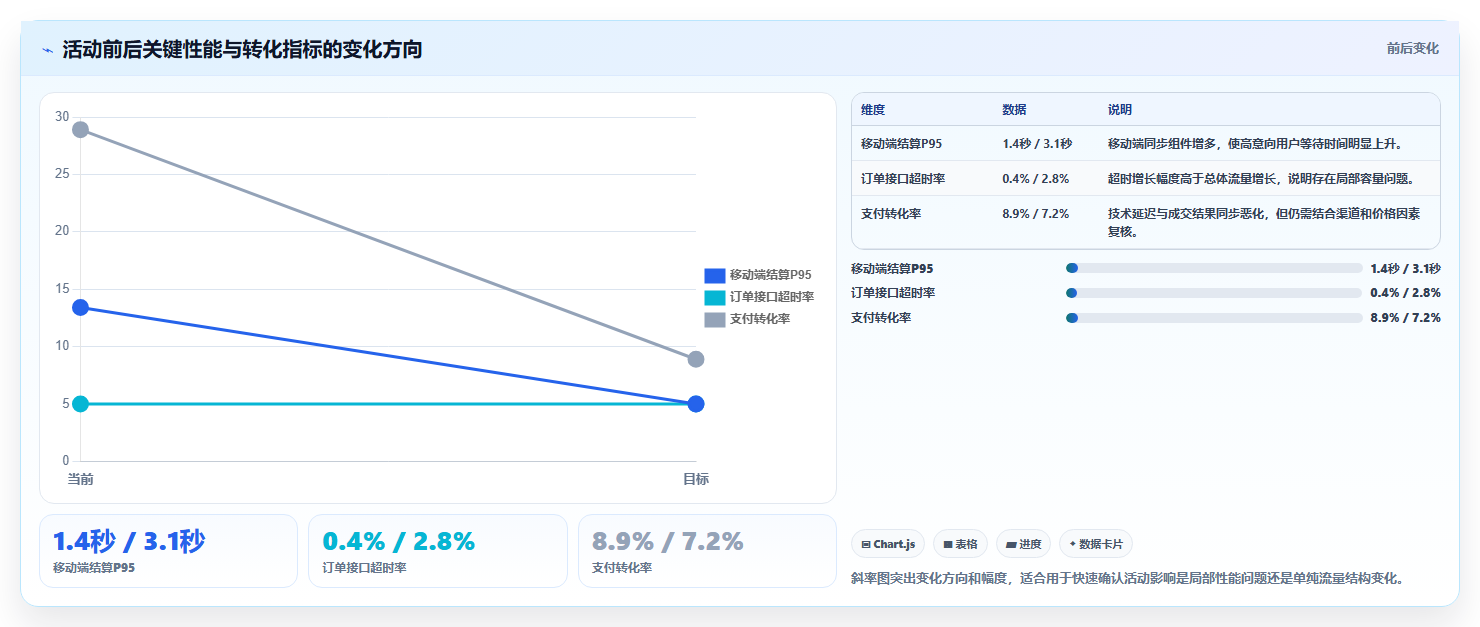1480x627 pixels.
Task: Click the y-axis label 30
Action: pos(62,117)
